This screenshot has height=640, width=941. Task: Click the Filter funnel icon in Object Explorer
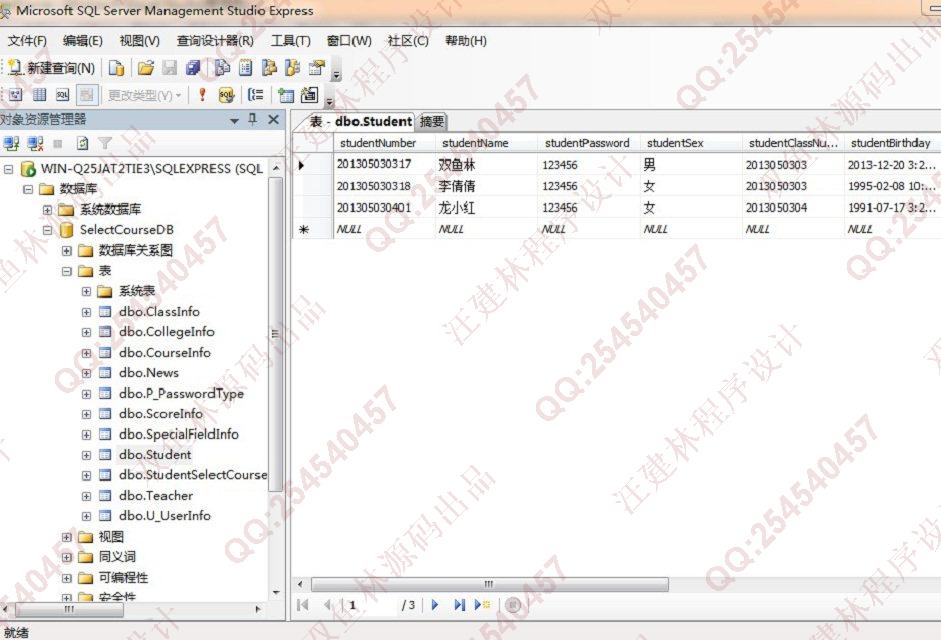(x=105, y=143)
